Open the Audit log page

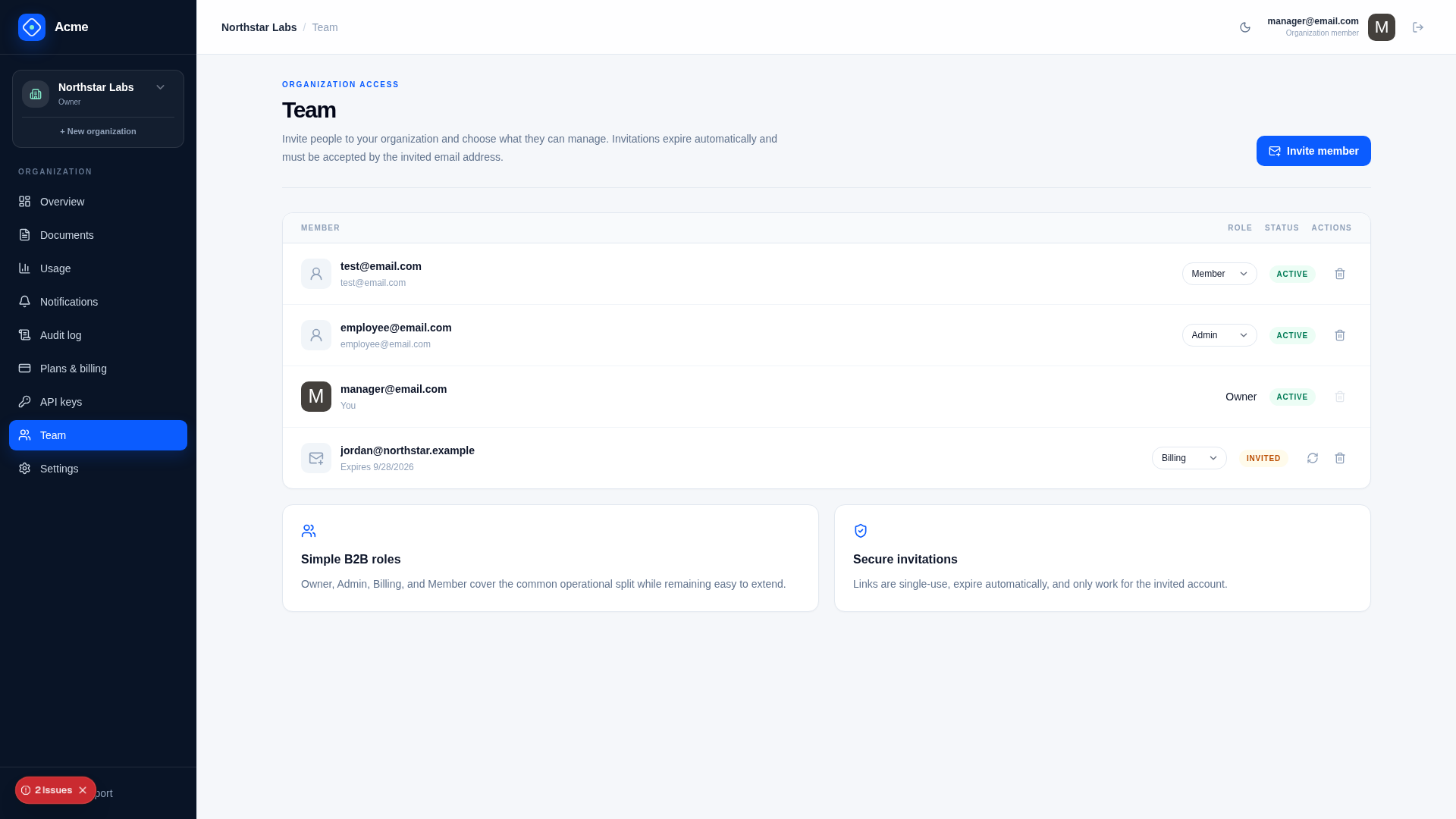tap(98, 335)
